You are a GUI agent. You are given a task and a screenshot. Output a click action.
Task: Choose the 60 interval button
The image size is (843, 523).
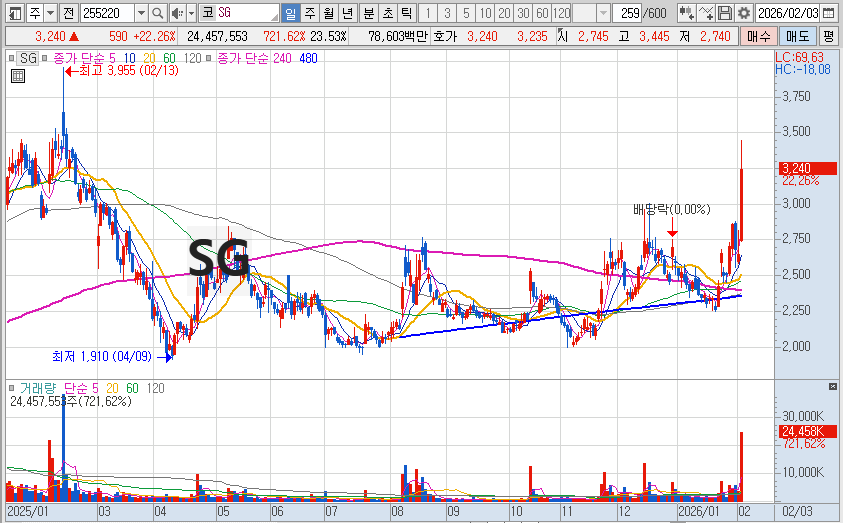(x=542, y=13)
